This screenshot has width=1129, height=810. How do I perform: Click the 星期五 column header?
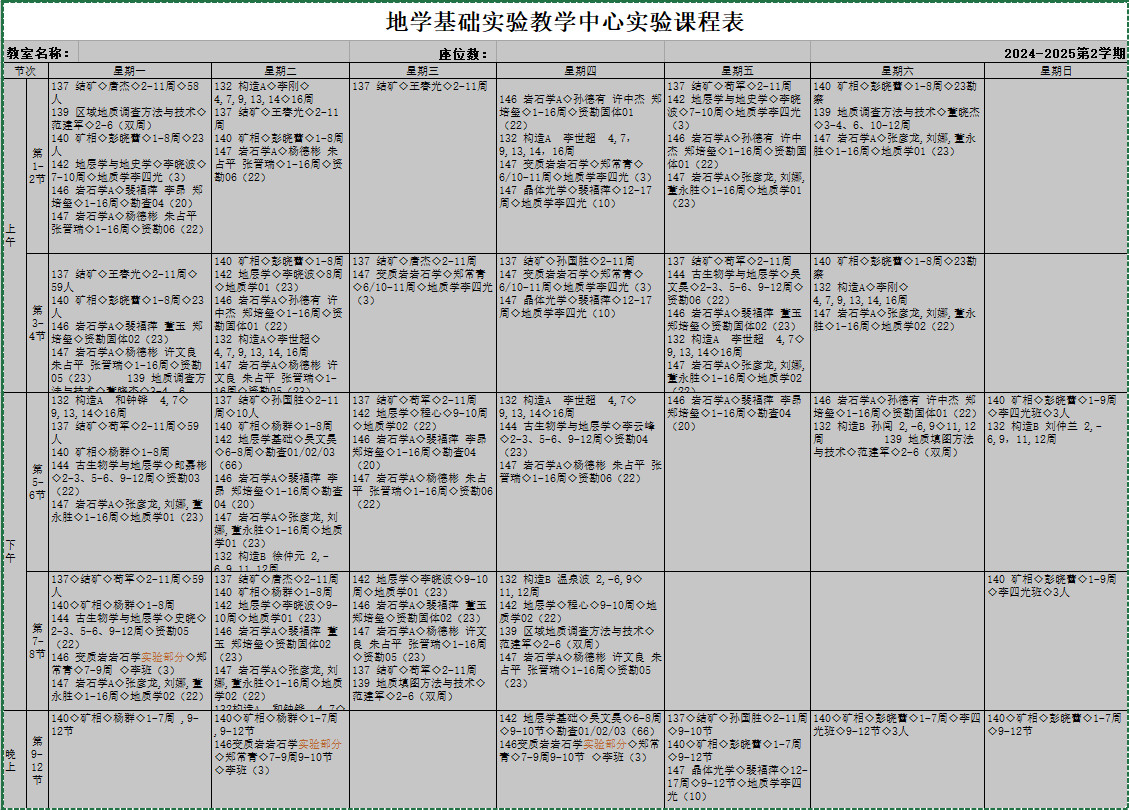pyautogui.click(x=736, y=71)
